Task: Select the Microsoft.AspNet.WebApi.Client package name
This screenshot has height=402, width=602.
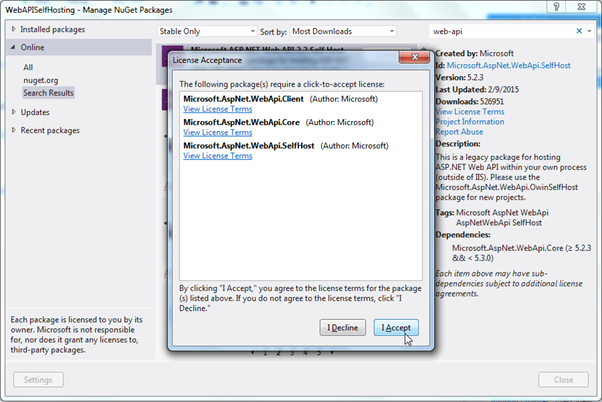Action: (x=243, y=99)
